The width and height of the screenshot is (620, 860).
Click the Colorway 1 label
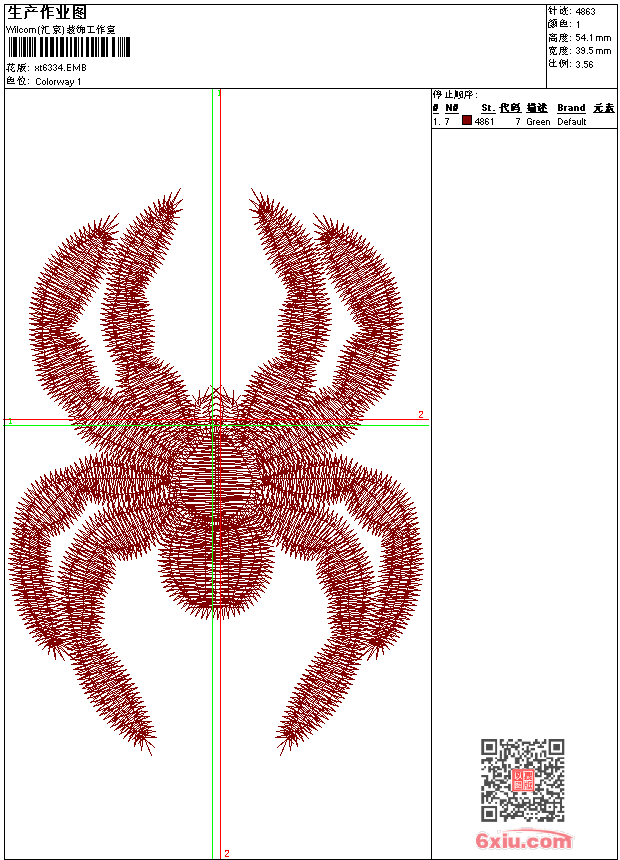pos(58,82)
